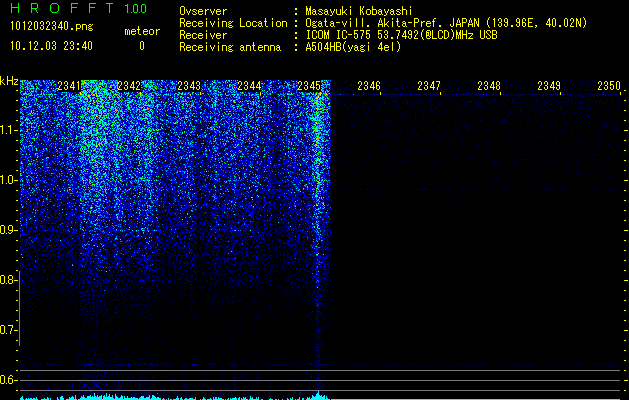This screenshot has width=629, height=400.
Task: Click time marker 2343
Action: point(189,86)
